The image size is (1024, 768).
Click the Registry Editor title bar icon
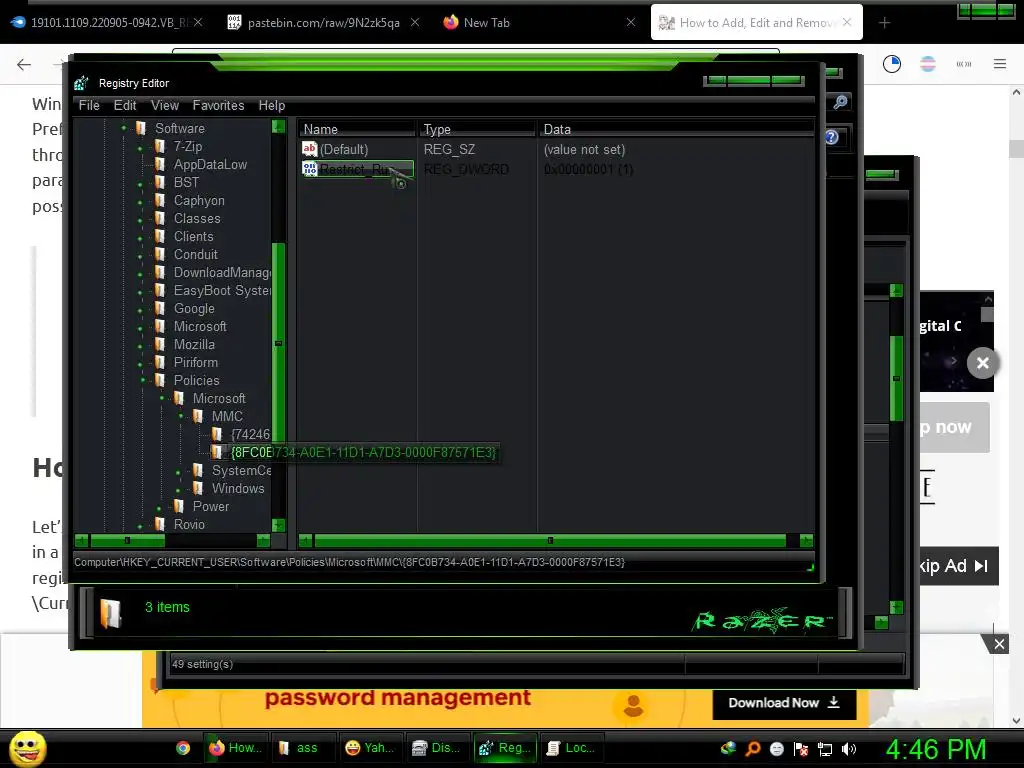pyautogui.click(x=82, y=83)
